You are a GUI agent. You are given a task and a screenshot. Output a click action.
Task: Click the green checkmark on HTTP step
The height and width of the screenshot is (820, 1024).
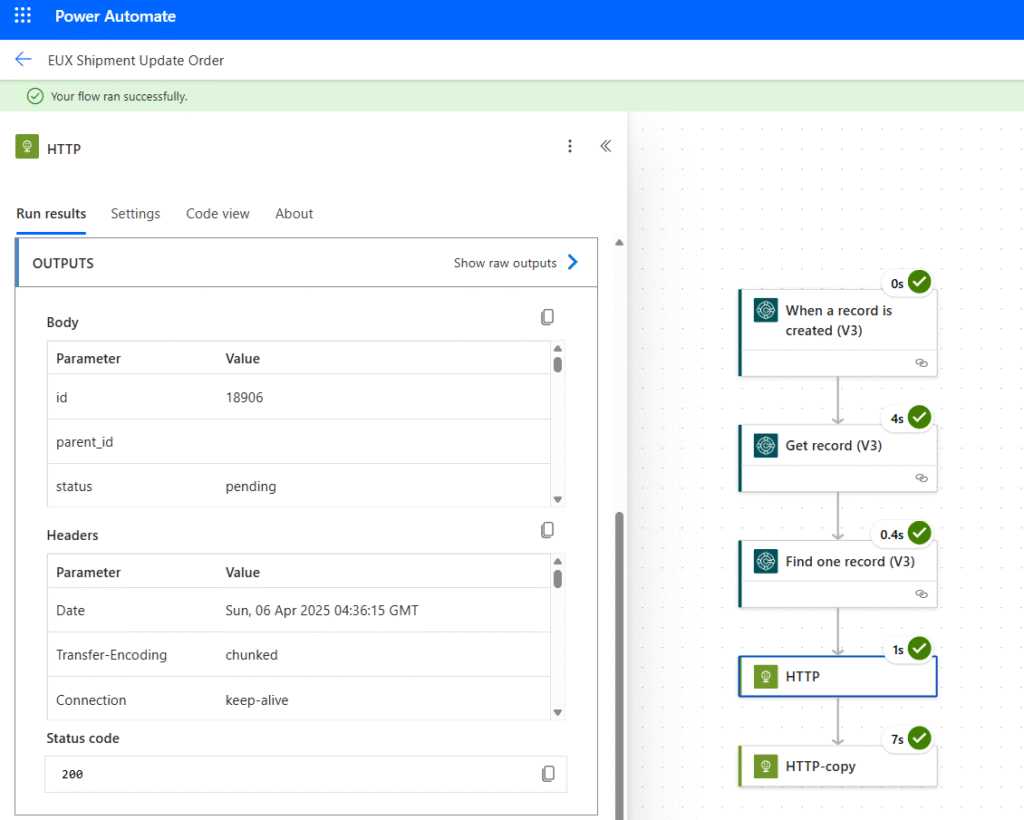920,648
